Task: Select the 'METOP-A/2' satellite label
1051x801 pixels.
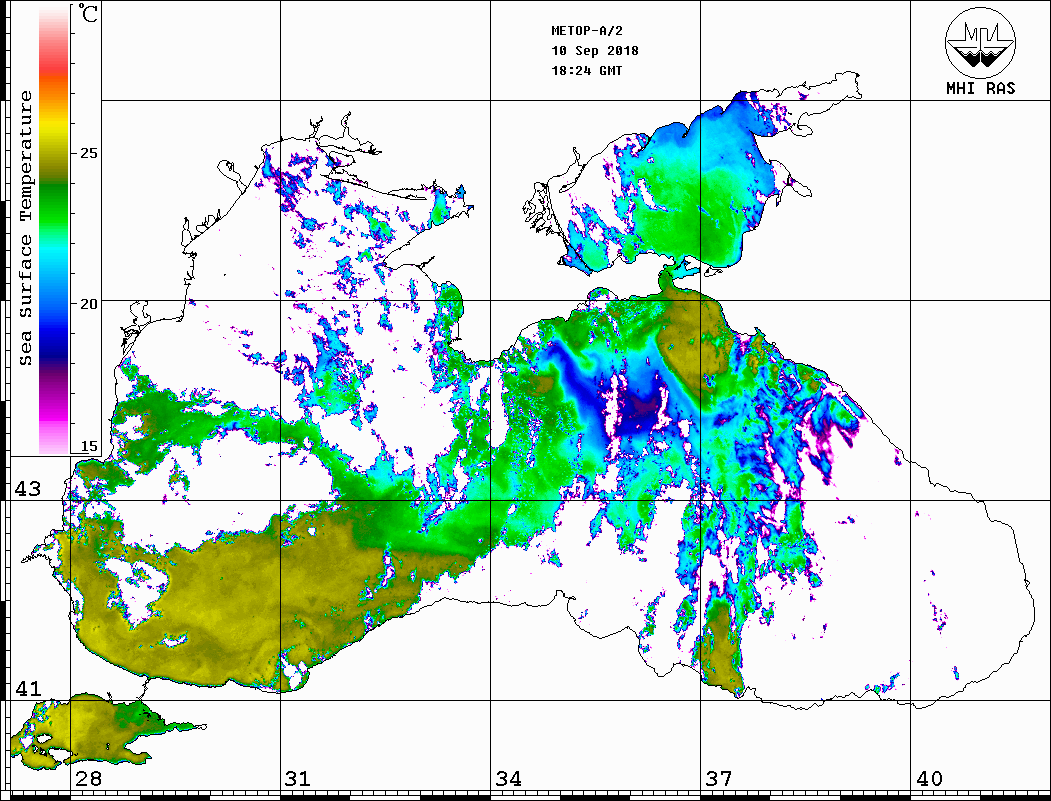Action: tap(587, 31)
